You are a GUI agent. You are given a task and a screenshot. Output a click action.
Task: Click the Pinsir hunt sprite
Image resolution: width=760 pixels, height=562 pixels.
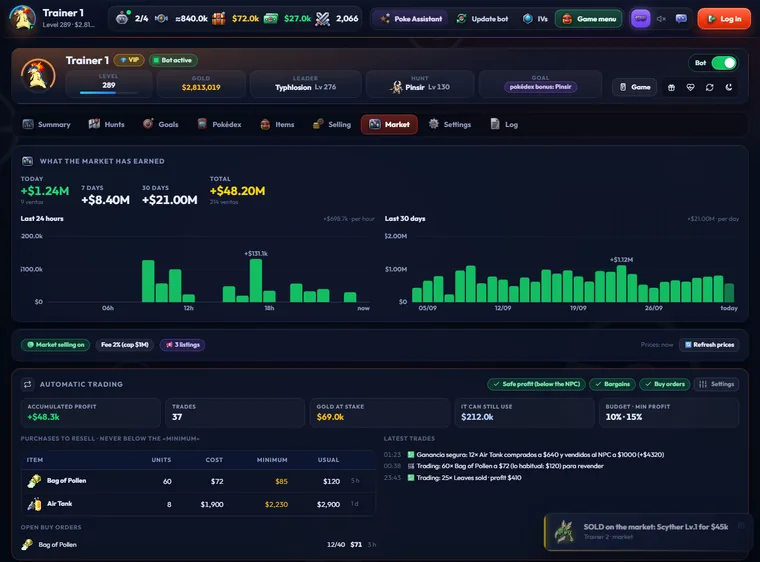397,87
